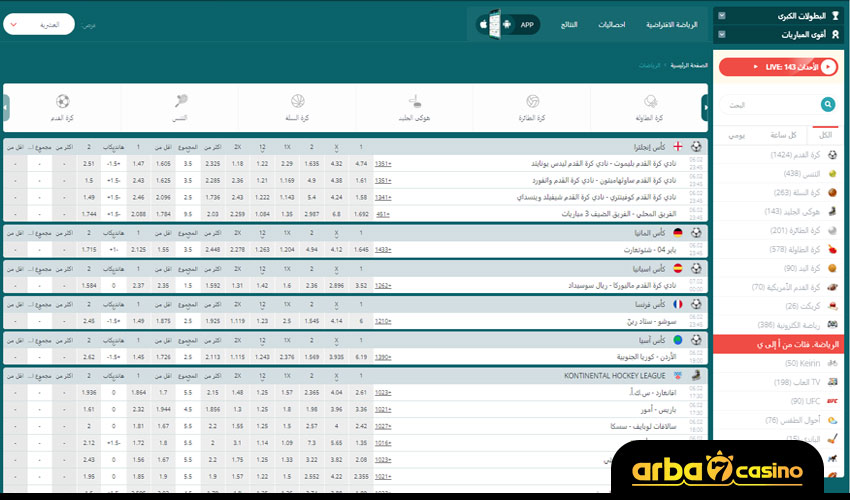Open sidebar basketball row with (263) events
The image size is (850, 500).
point(778,193)
